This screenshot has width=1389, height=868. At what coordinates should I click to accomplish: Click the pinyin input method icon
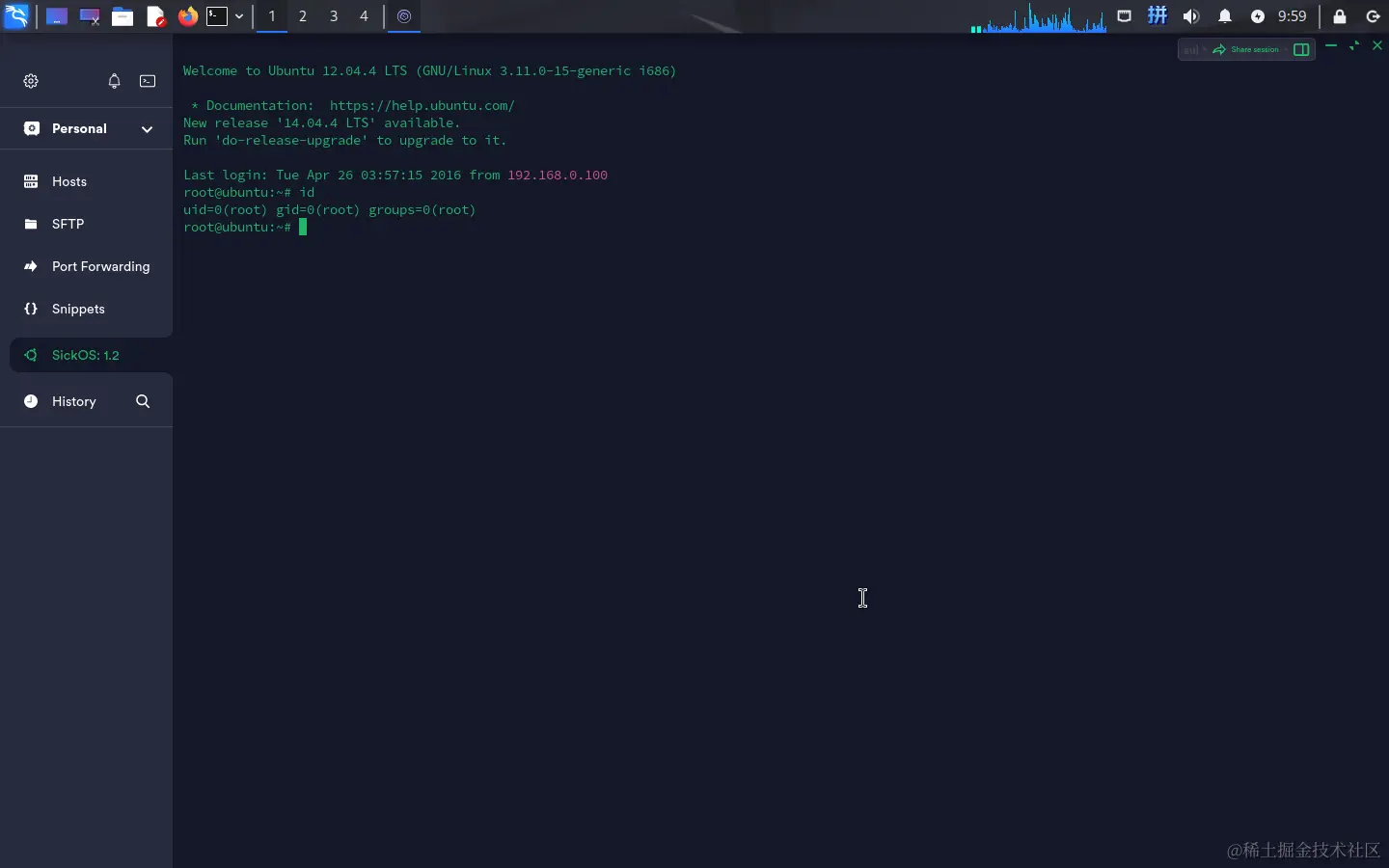click(1157, 15)
